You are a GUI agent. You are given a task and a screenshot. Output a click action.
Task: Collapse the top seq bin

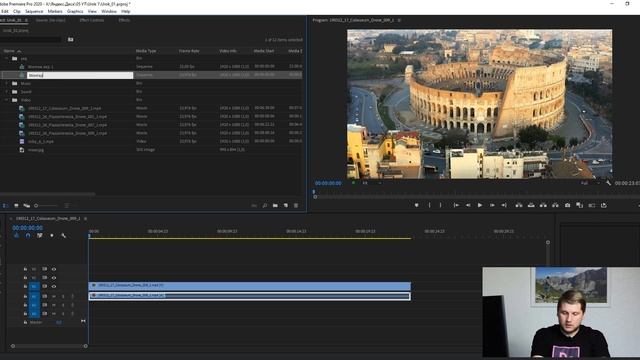click(6, 58)
